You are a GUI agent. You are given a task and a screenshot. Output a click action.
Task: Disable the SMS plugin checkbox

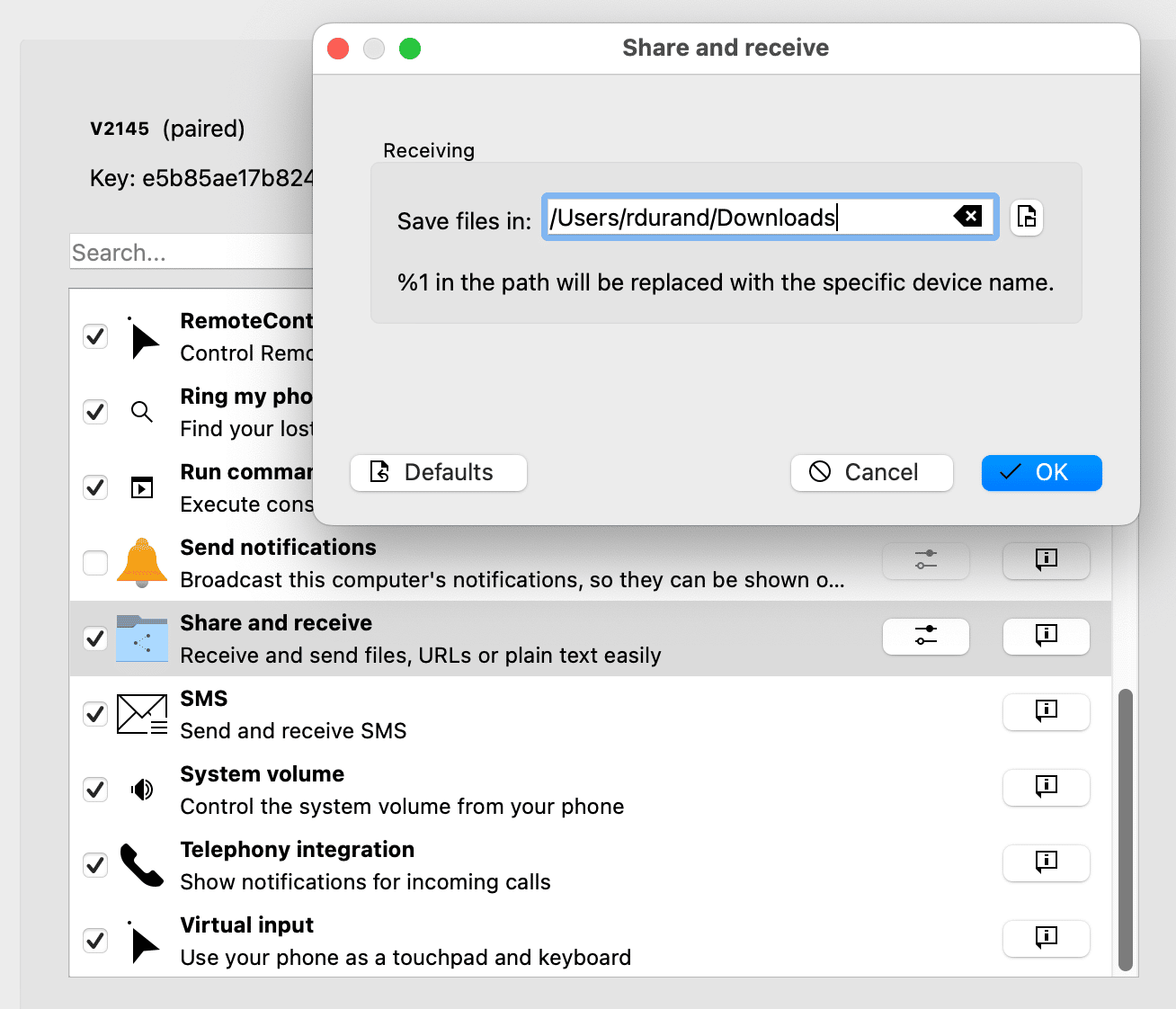95,714
